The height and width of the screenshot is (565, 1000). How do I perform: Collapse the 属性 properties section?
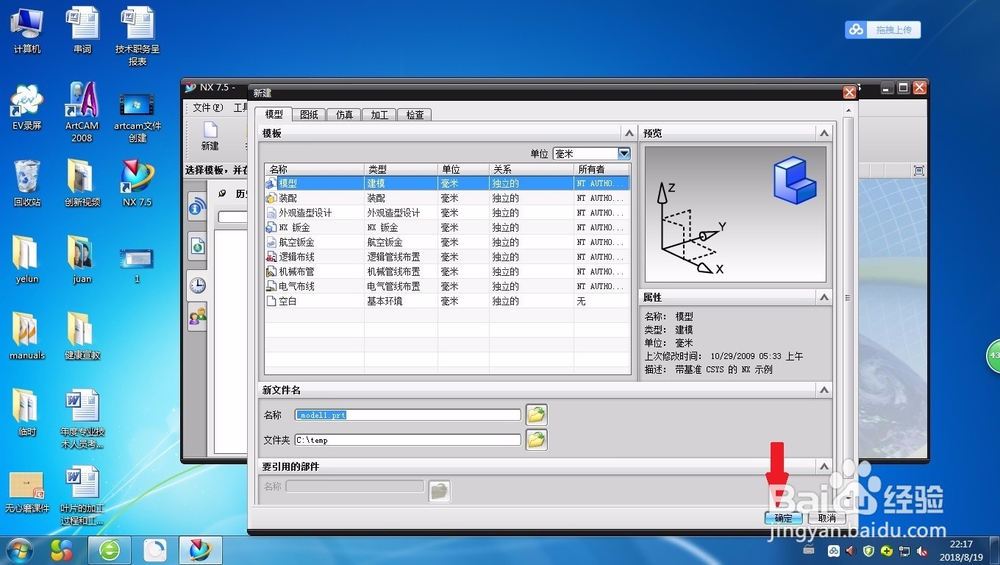[824, 297]
